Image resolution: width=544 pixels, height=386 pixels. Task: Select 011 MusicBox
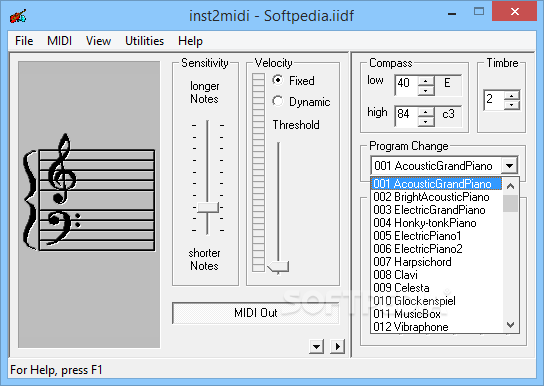(436, 314)
